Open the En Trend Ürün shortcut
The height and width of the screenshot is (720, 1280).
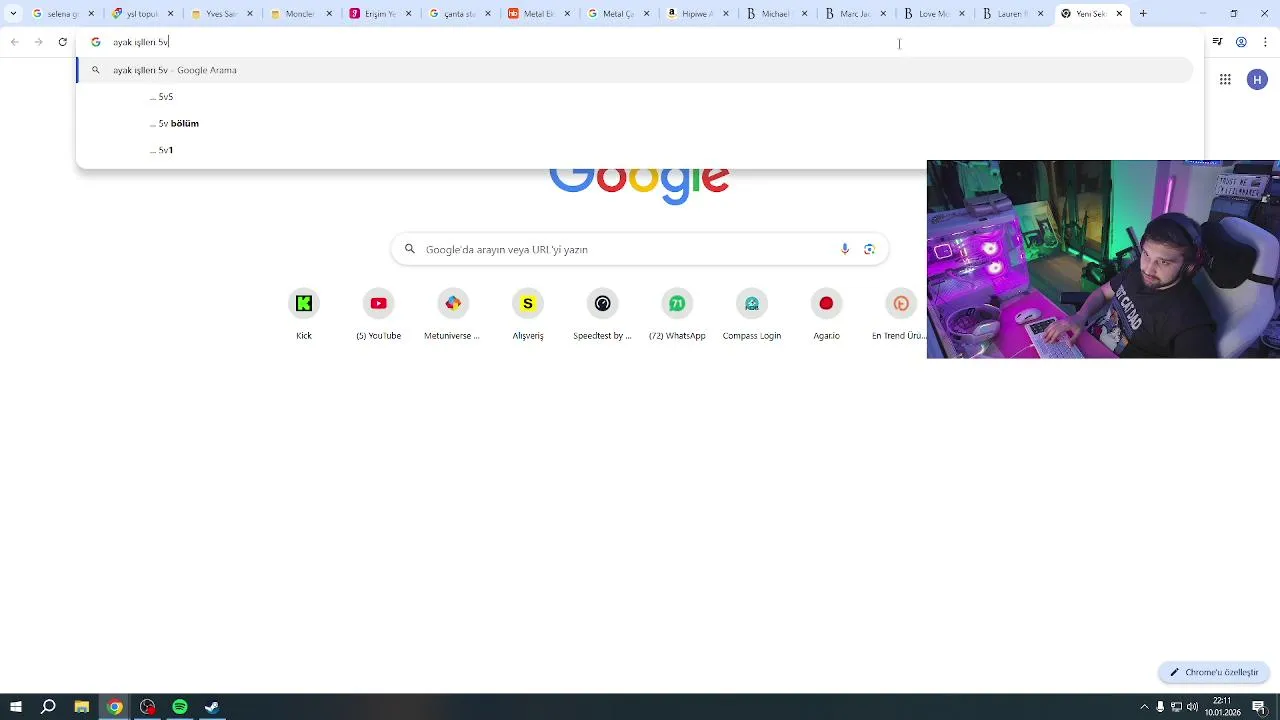pos(899,314)
